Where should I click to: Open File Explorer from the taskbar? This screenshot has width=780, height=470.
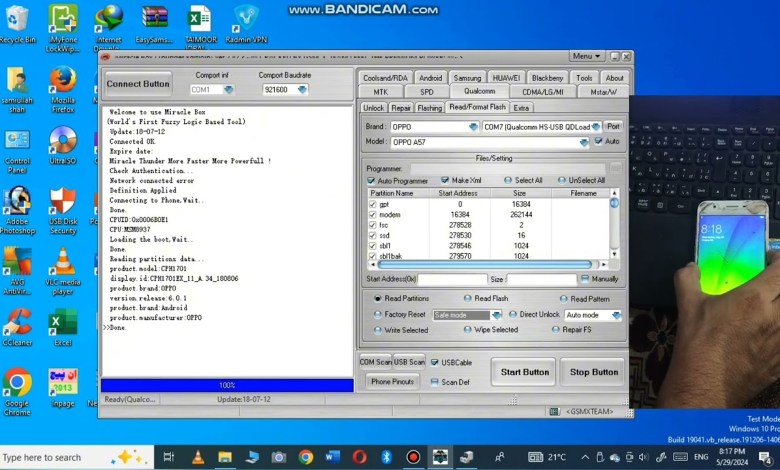click(x=225, y=457)
